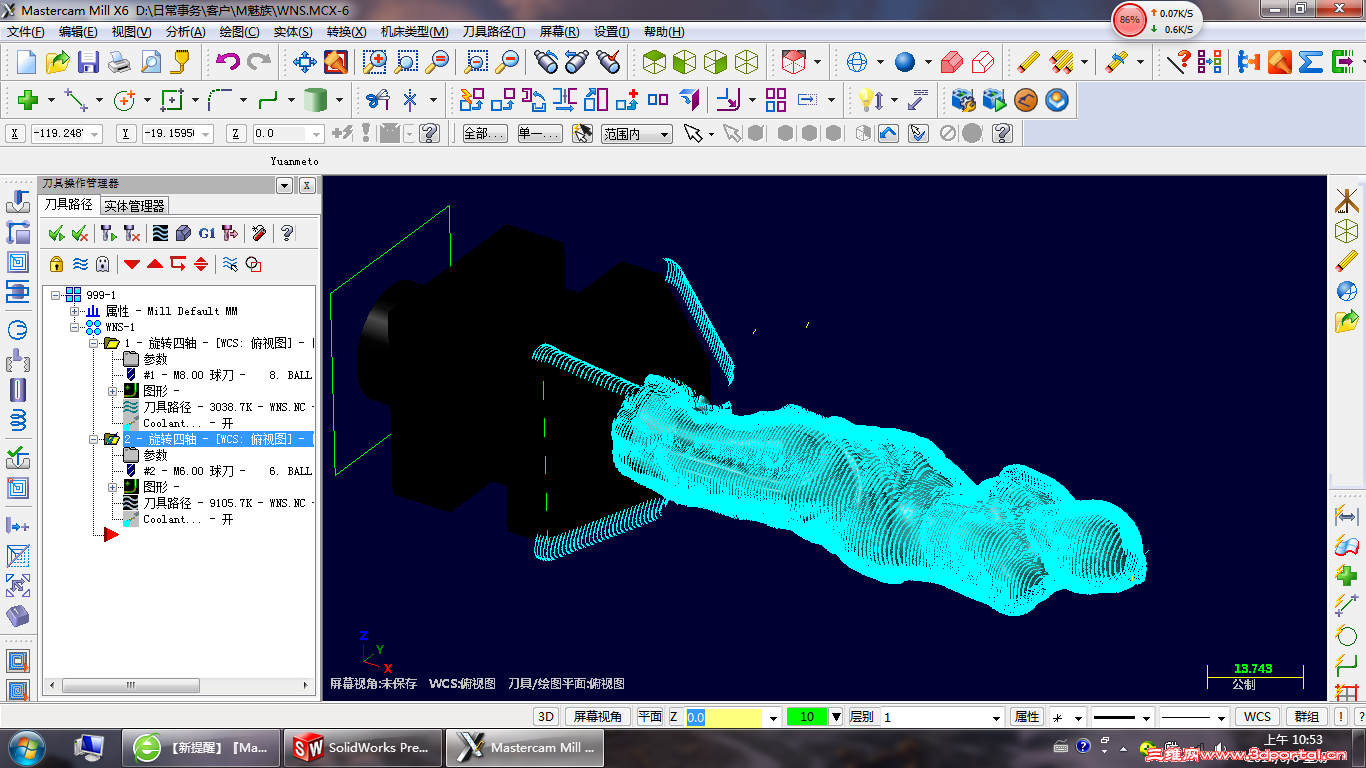Open SolidWorks from the taskbar
The height and width of the screenshot is (768, 1366).
tap(361, 747)
